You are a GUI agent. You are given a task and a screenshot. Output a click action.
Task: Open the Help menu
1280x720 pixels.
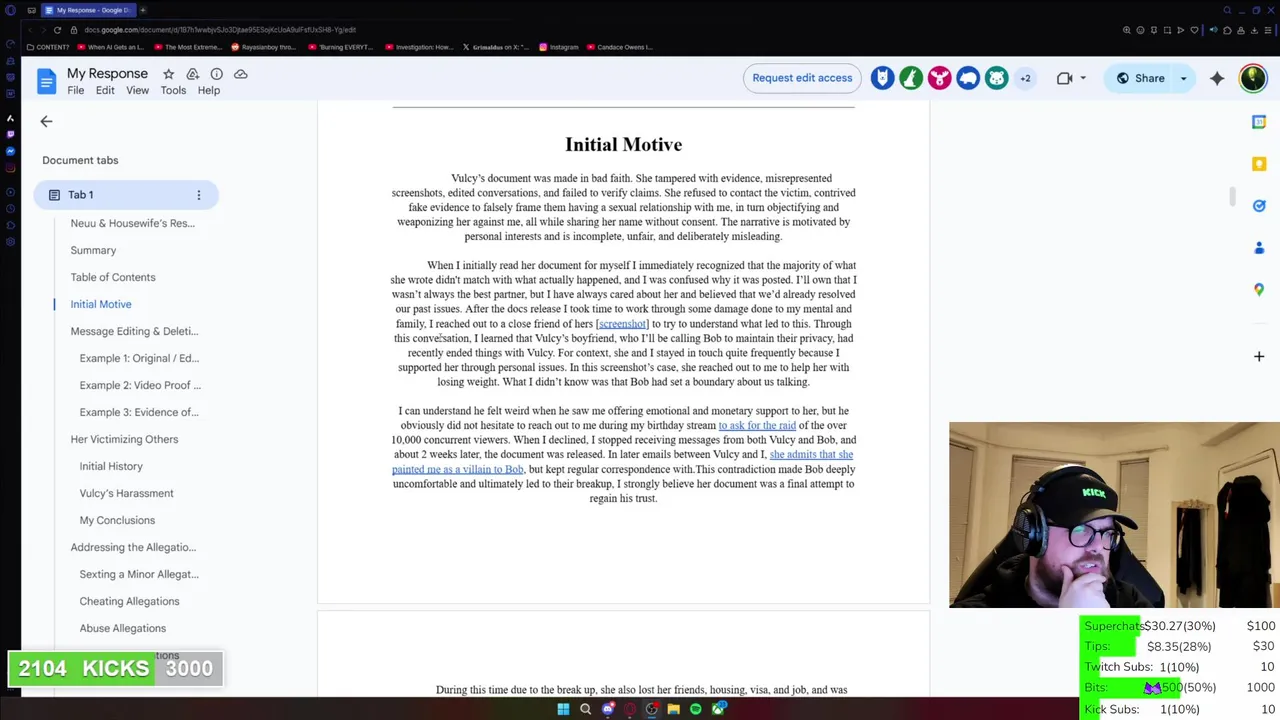tap(209, 90)
